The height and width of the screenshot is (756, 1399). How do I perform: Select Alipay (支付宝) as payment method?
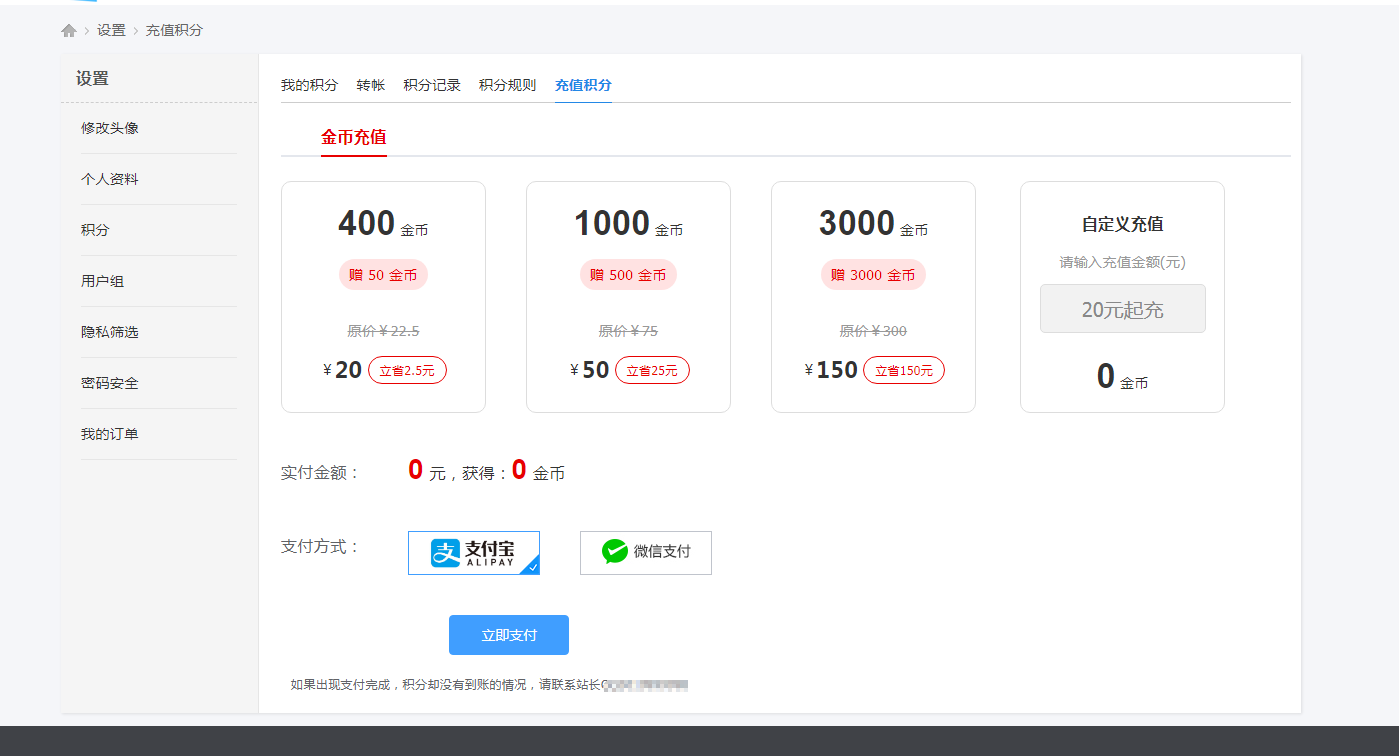(473, 553)
